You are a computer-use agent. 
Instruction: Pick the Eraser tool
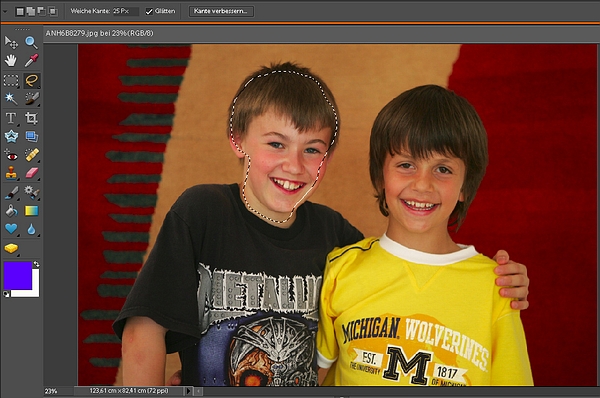31,173
